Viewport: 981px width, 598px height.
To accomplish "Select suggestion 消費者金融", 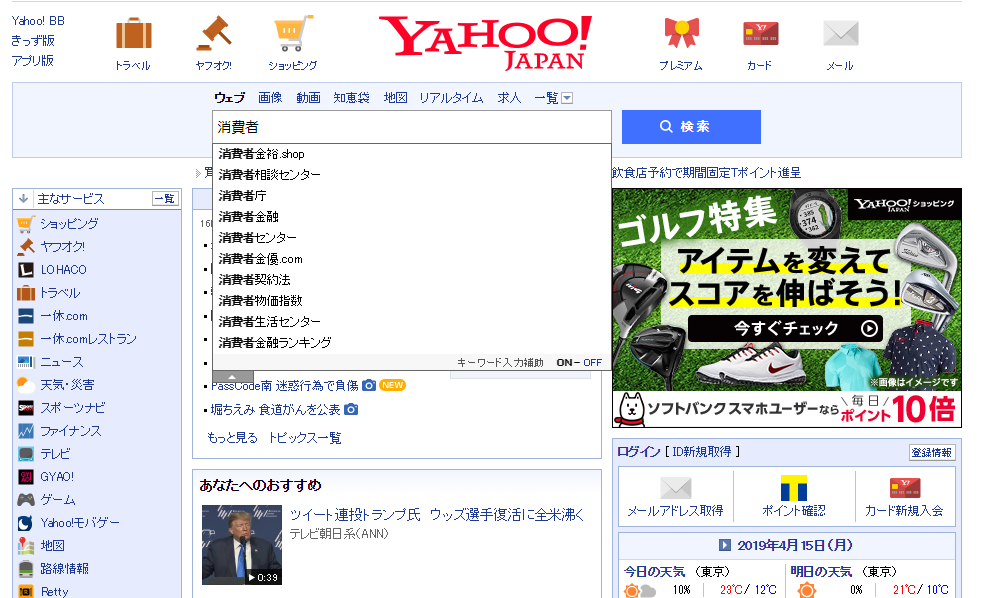I will pyautogui.click(x=412, y=216).
